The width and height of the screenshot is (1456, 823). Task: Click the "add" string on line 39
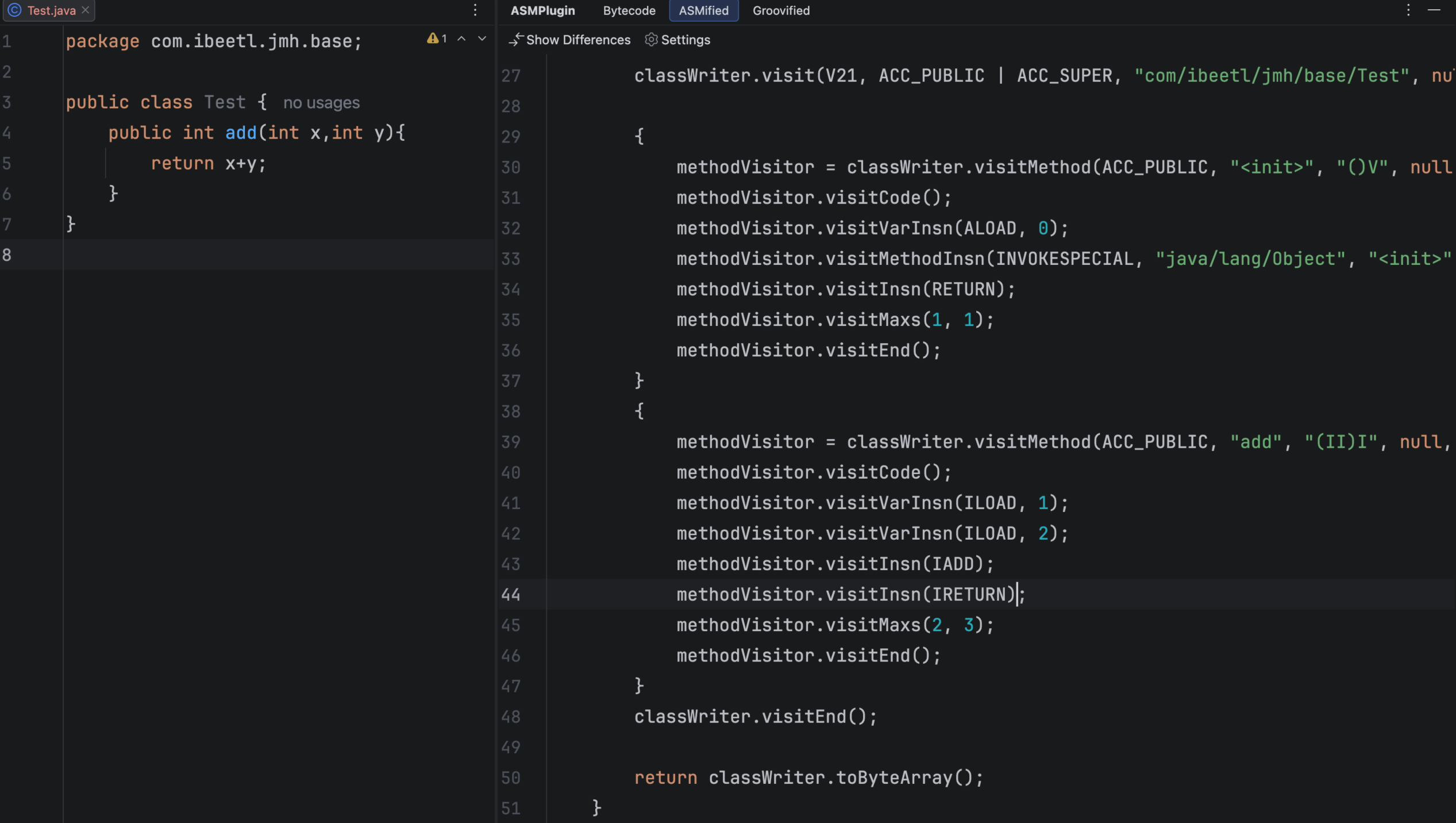(1255, 442)
